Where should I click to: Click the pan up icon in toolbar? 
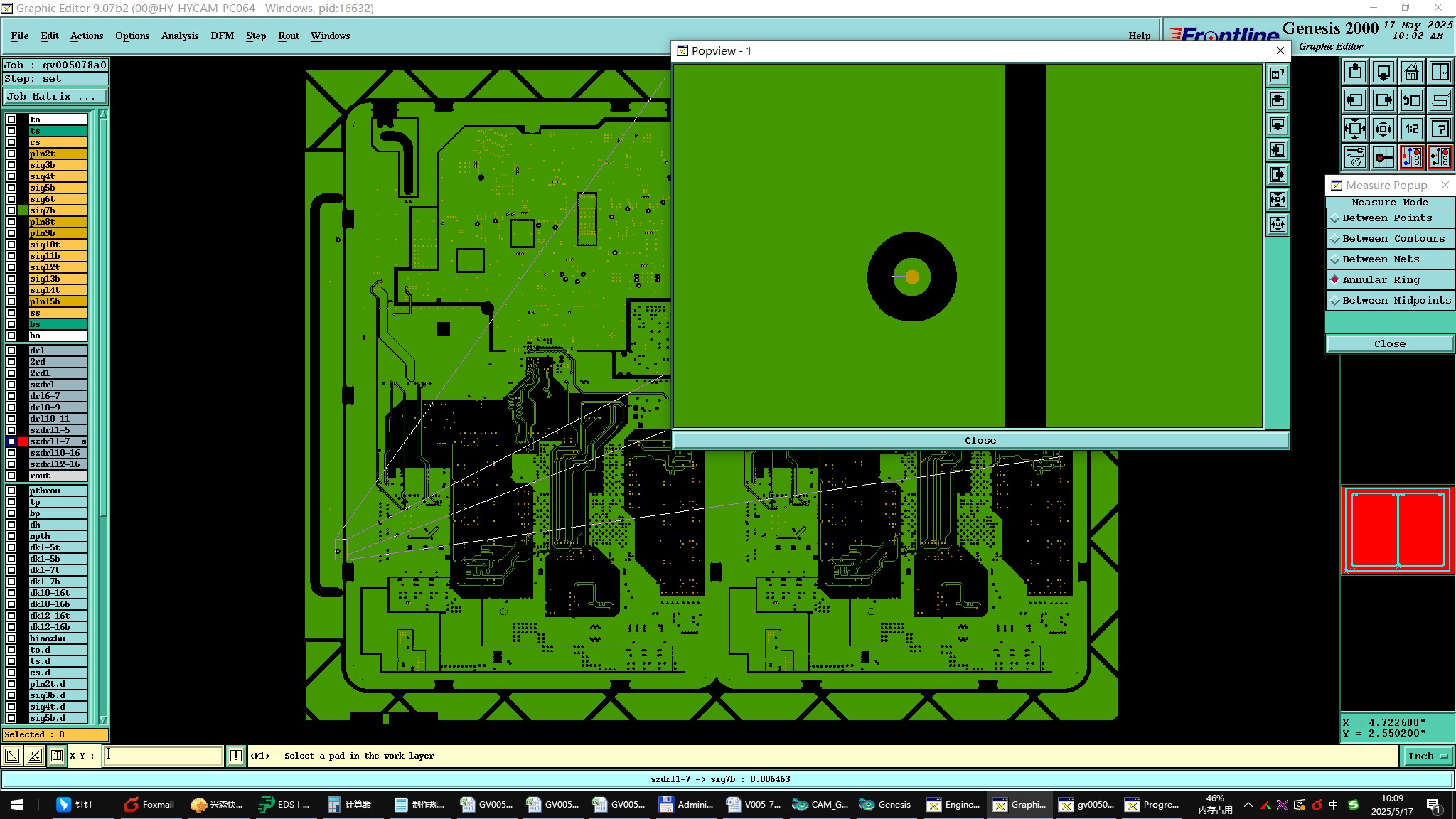click(1355, 72)
